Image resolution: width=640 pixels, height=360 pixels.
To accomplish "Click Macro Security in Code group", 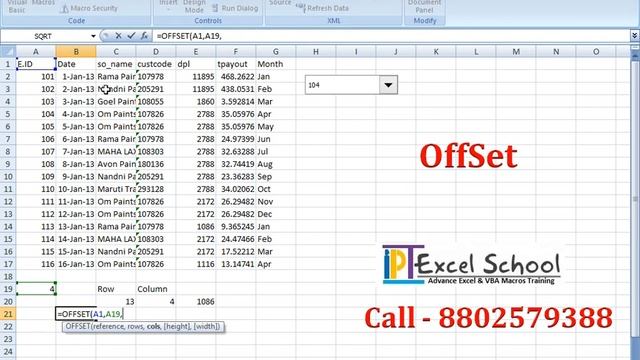I will pyautogui.click(x=89, y=8).
